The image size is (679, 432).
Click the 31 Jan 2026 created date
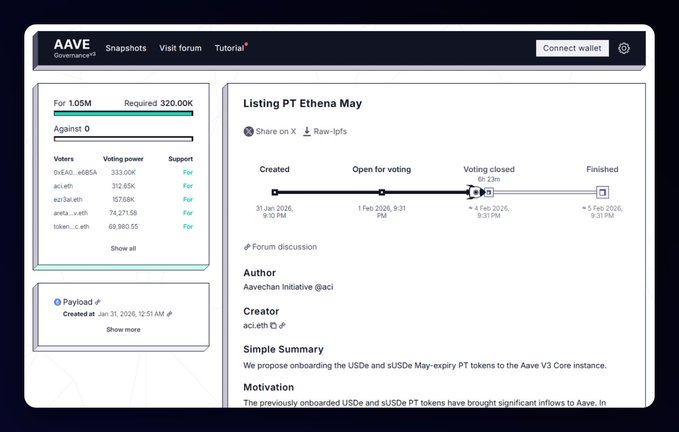[x=275, y=212]
